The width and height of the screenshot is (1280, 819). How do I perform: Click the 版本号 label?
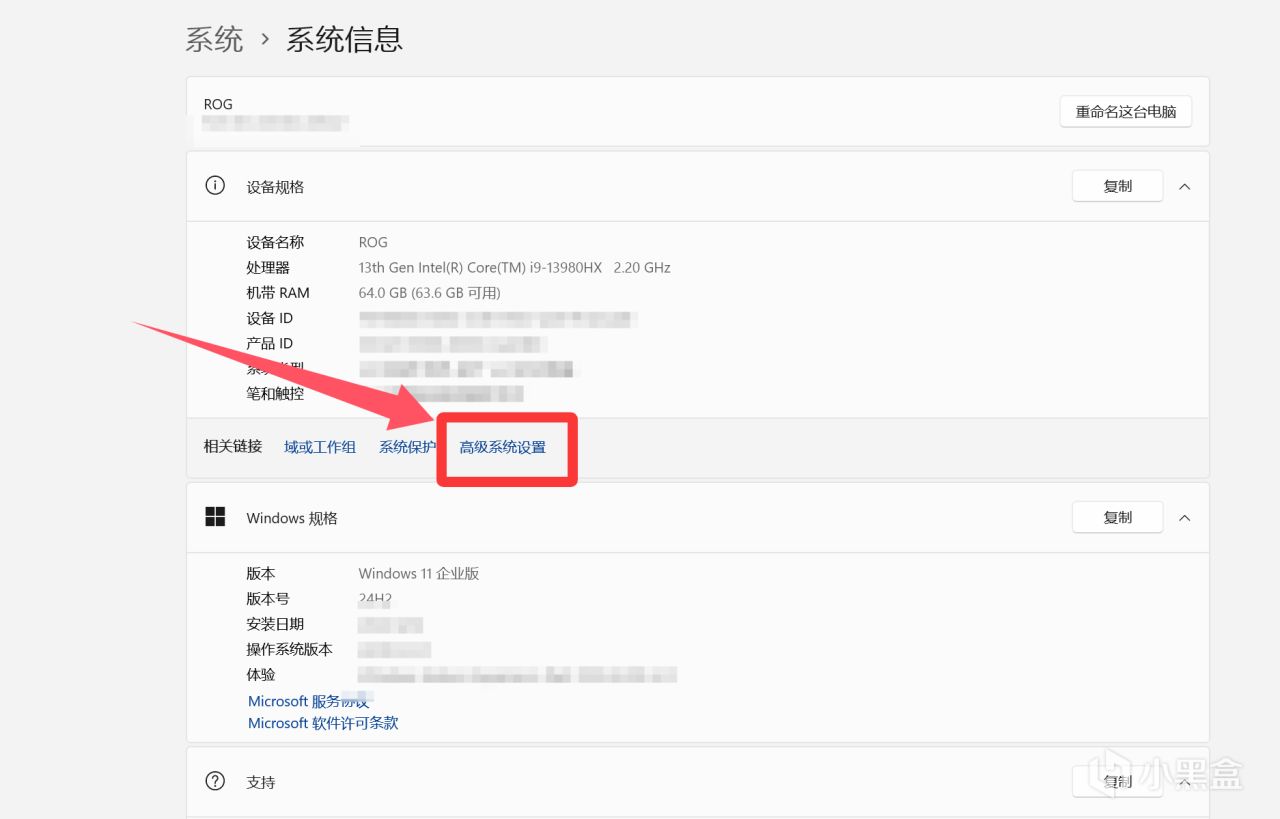tap(268, 599)
